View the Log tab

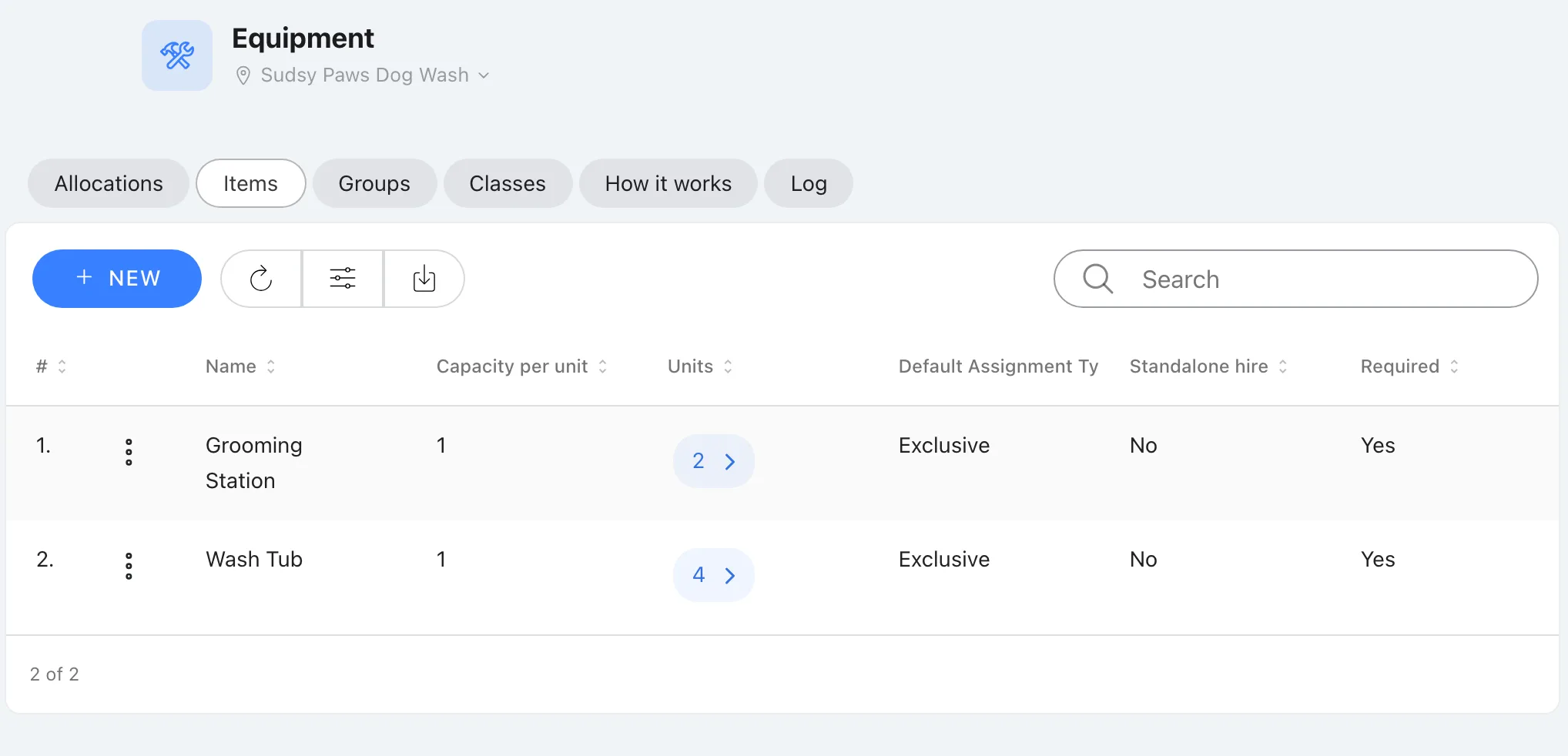(809, 183)
